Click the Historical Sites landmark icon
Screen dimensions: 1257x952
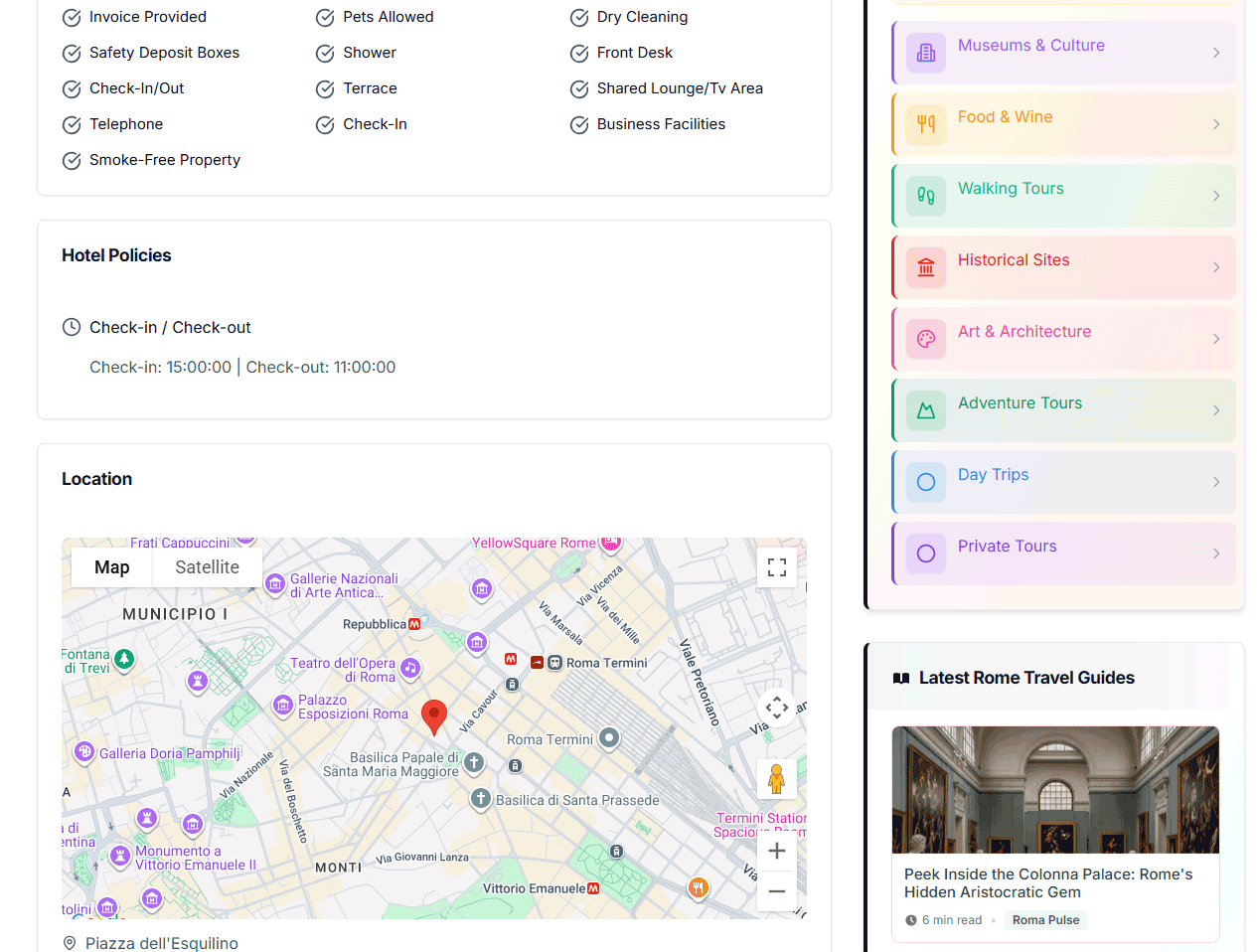pos(926,267)
